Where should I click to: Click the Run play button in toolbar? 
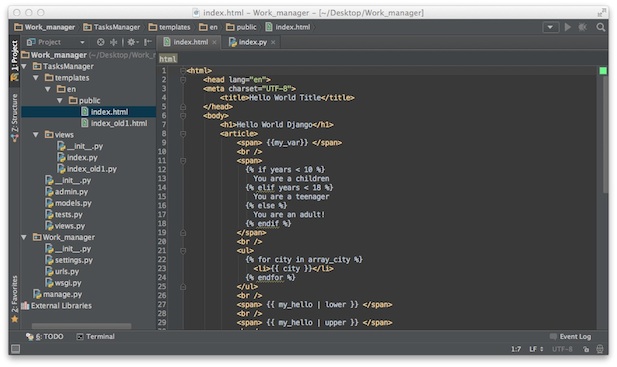point(567,27)
